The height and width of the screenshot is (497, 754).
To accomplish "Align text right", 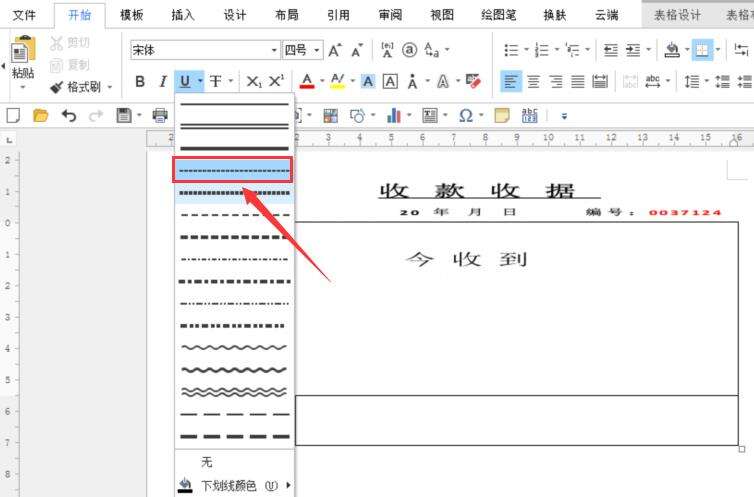I will point(556,82).
